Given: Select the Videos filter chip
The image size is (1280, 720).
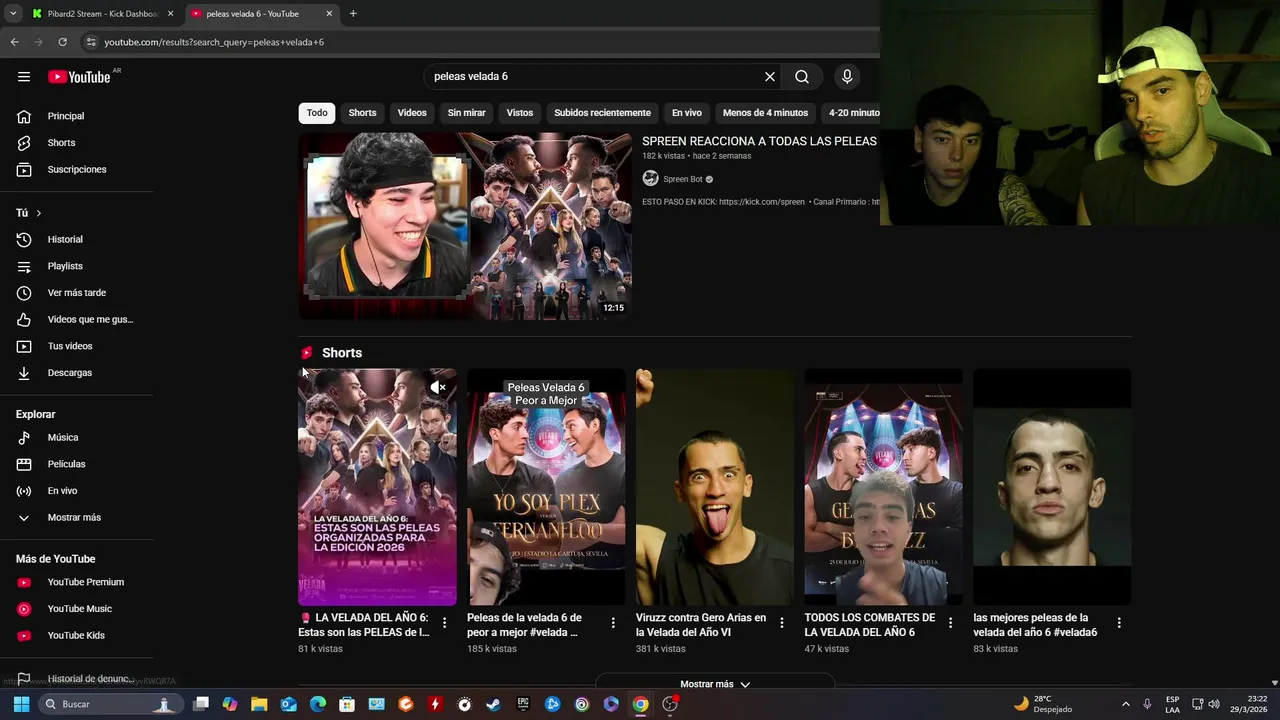Looking at the screenshot, I should tap(412, 113).
